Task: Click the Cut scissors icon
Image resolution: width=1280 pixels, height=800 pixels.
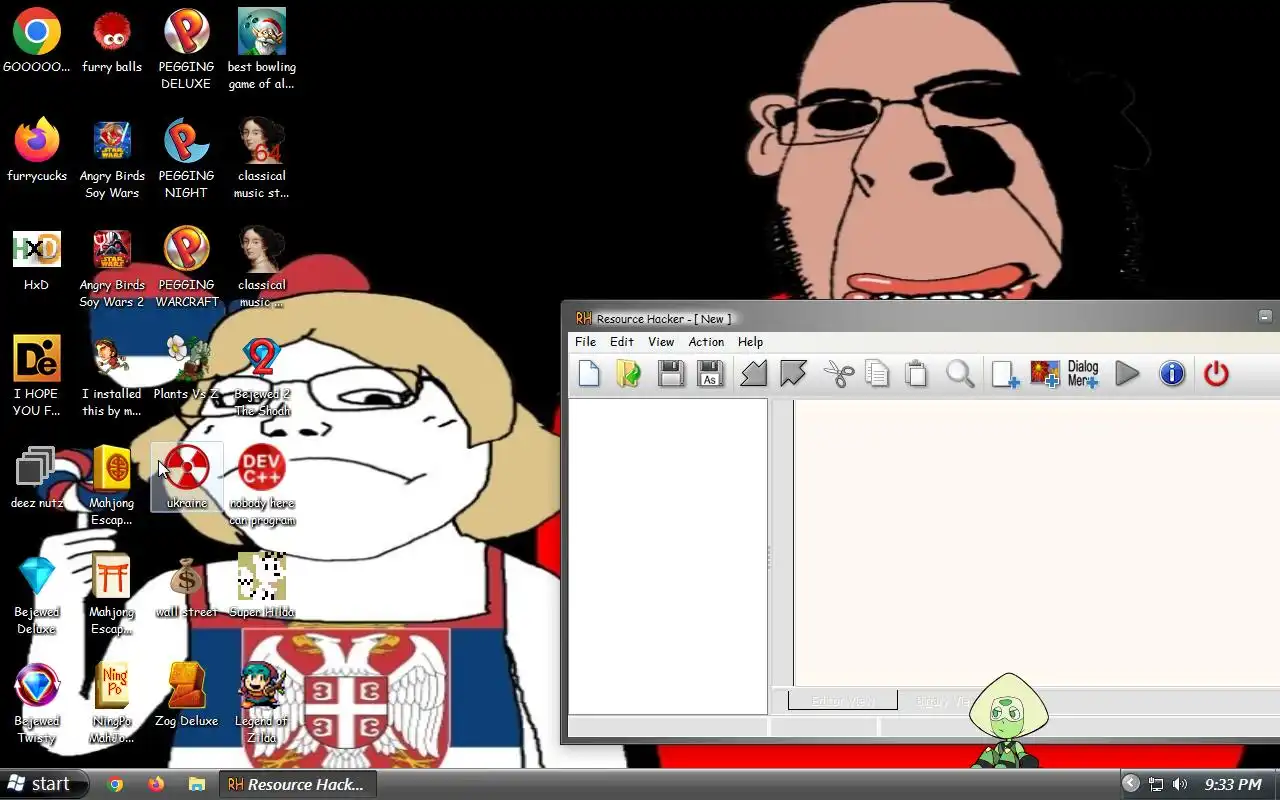Action: pos(838,374)
